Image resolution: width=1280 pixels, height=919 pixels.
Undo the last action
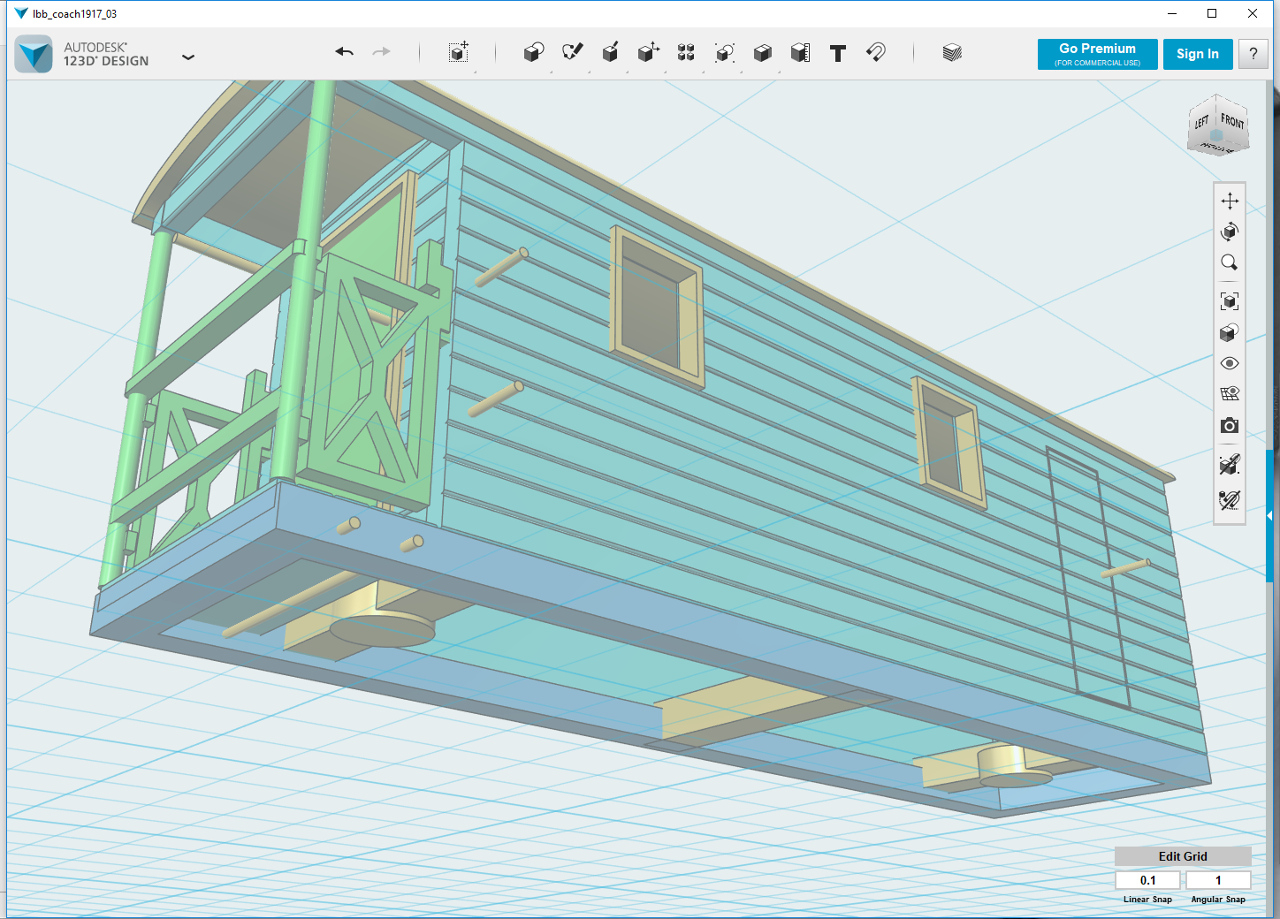(344, 52)
